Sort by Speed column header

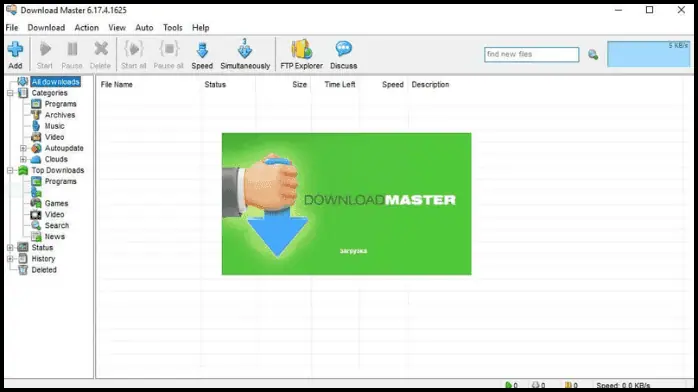[393, 85]
